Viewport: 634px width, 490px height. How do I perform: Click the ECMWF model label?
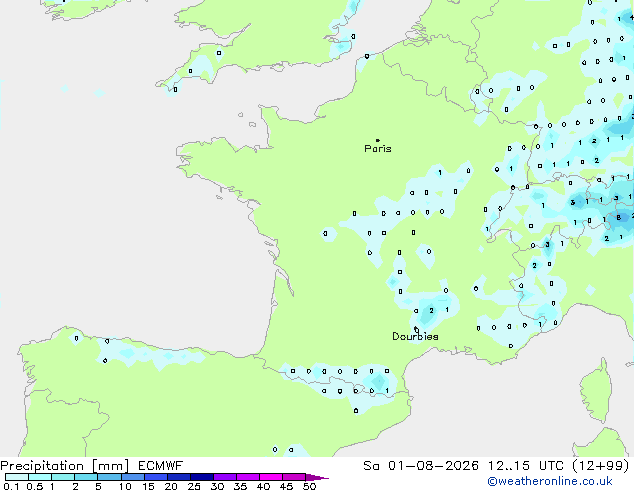161,466
